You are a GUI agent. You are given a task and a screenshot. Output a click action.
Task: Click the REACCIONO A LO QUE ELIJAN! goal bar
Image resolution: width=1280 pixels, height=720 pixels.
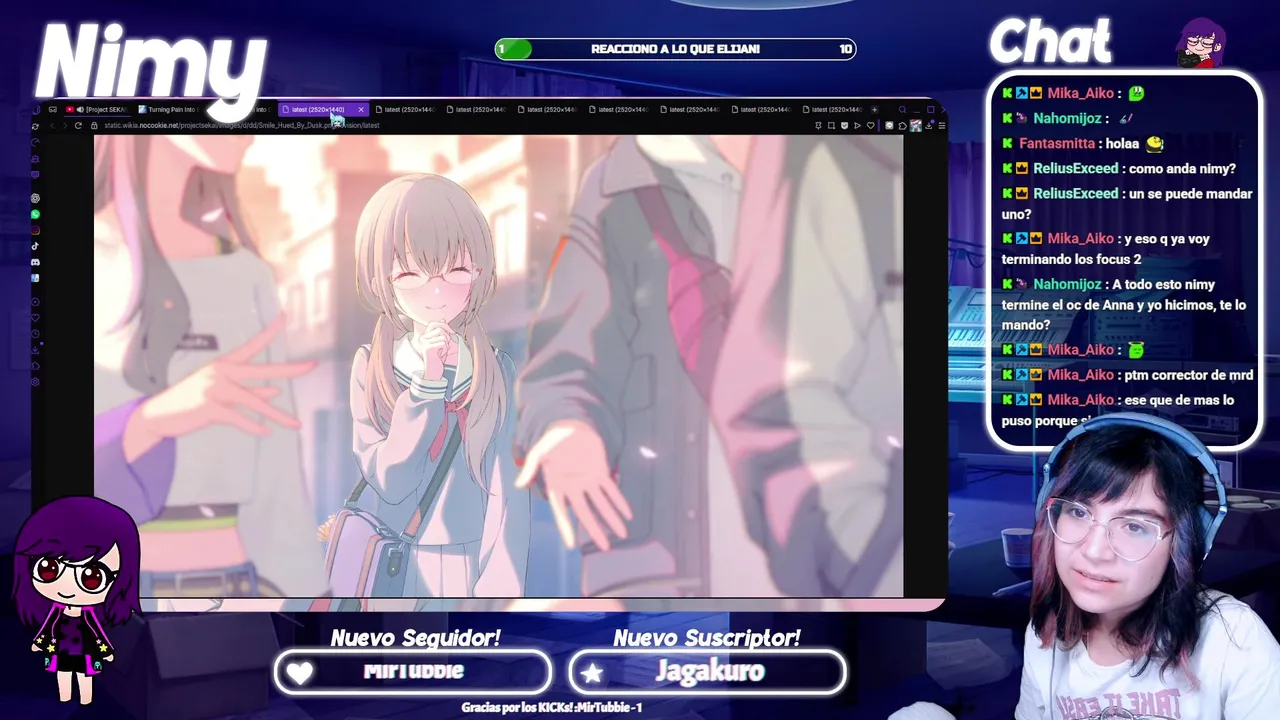click(676, 49)
